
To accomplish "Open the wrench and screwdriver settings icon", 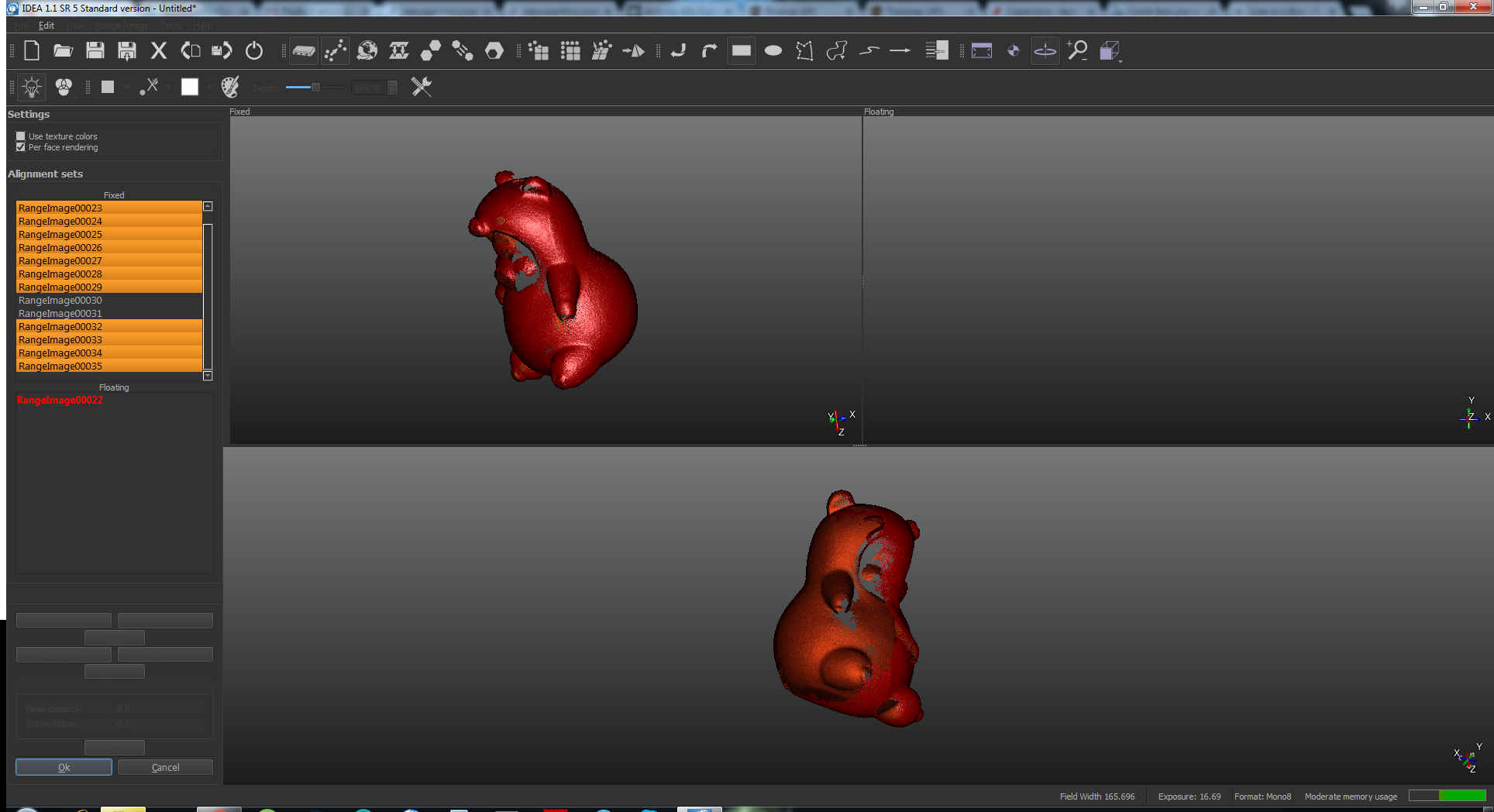I will pyautogui.click(x=422, y=87).
